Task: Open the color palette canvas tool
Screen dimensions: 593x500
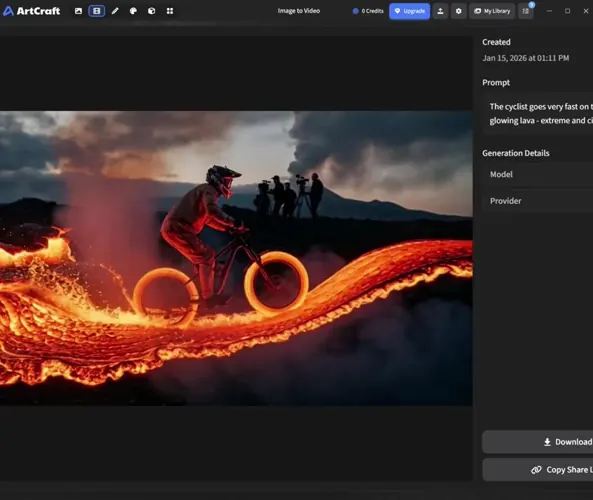Action: click(x=133, y=11)
